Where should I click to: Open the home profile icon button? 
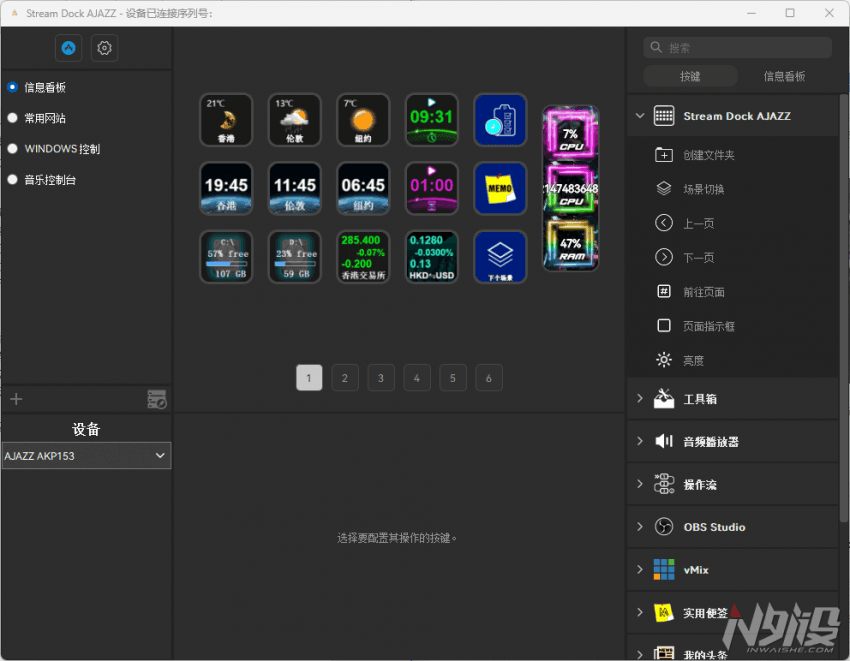pos(68,48)
